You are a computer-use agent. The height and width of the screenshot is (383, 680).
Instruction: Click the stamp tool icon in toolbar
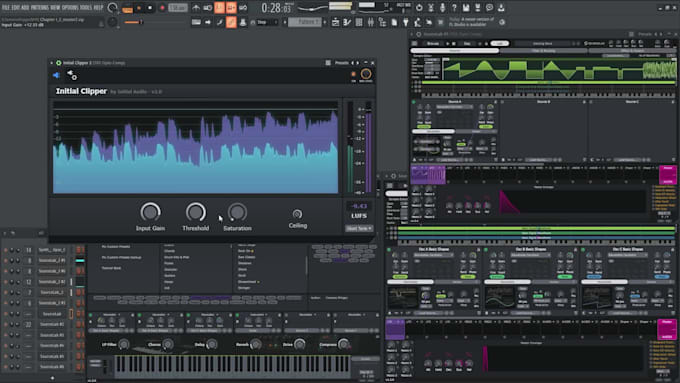point(243,22)
